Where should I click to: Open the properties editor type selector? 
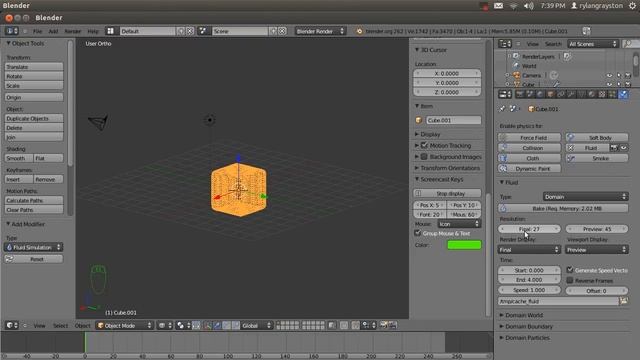pyautogui.click(x=505, y=94)
